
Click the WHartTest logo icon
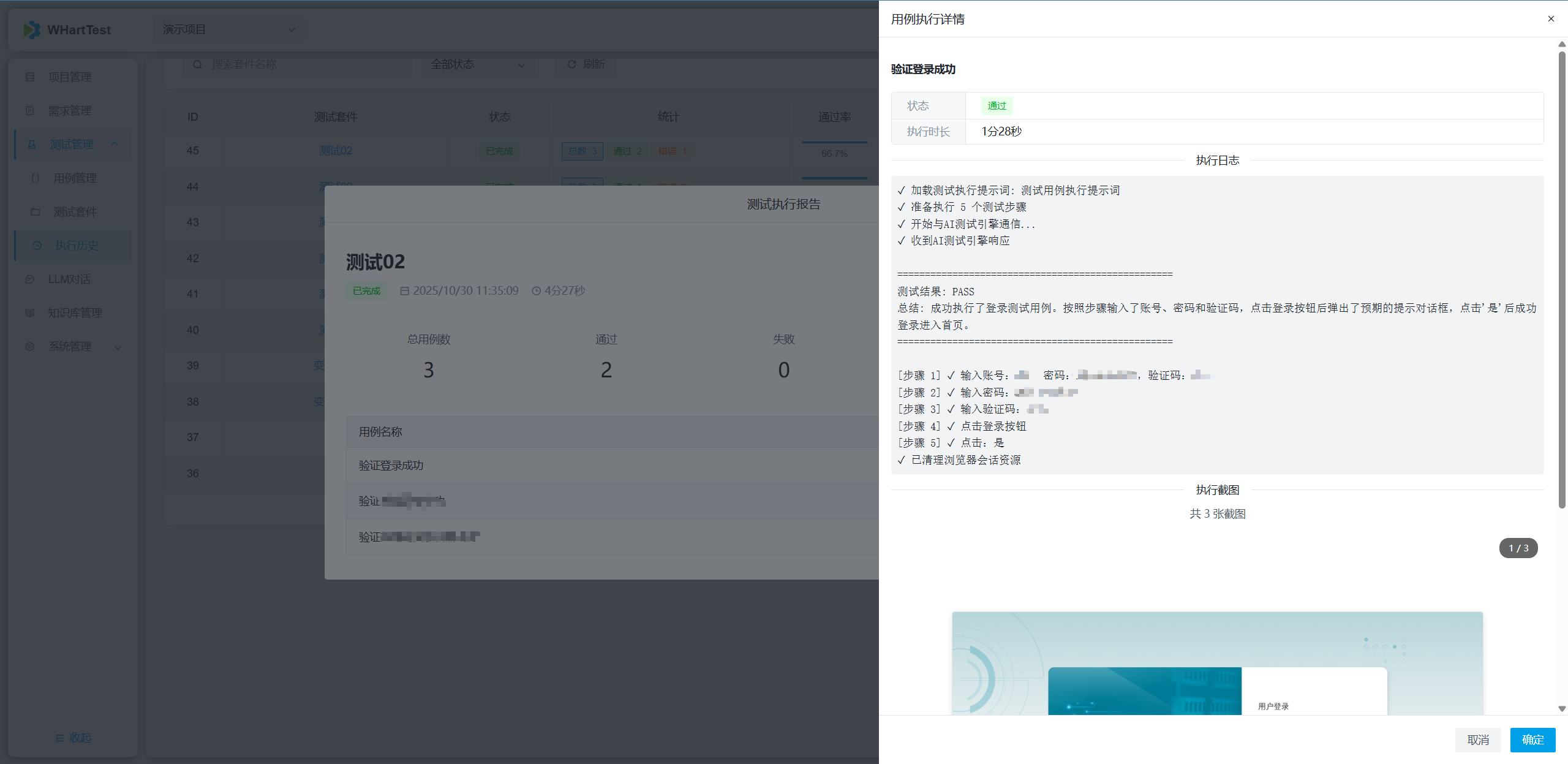32,29
